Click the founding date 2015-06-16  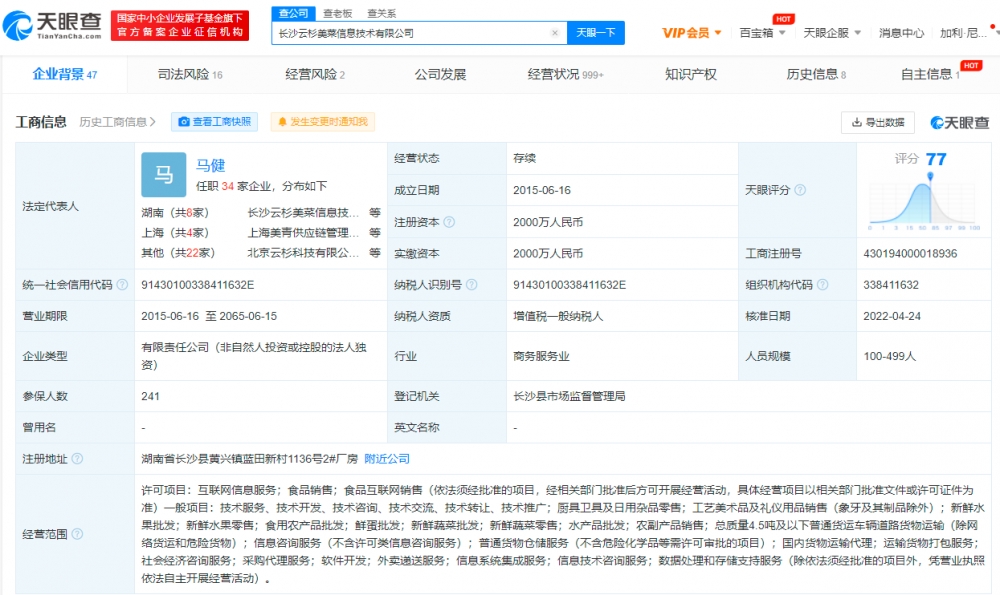click(x=541, y=190)
